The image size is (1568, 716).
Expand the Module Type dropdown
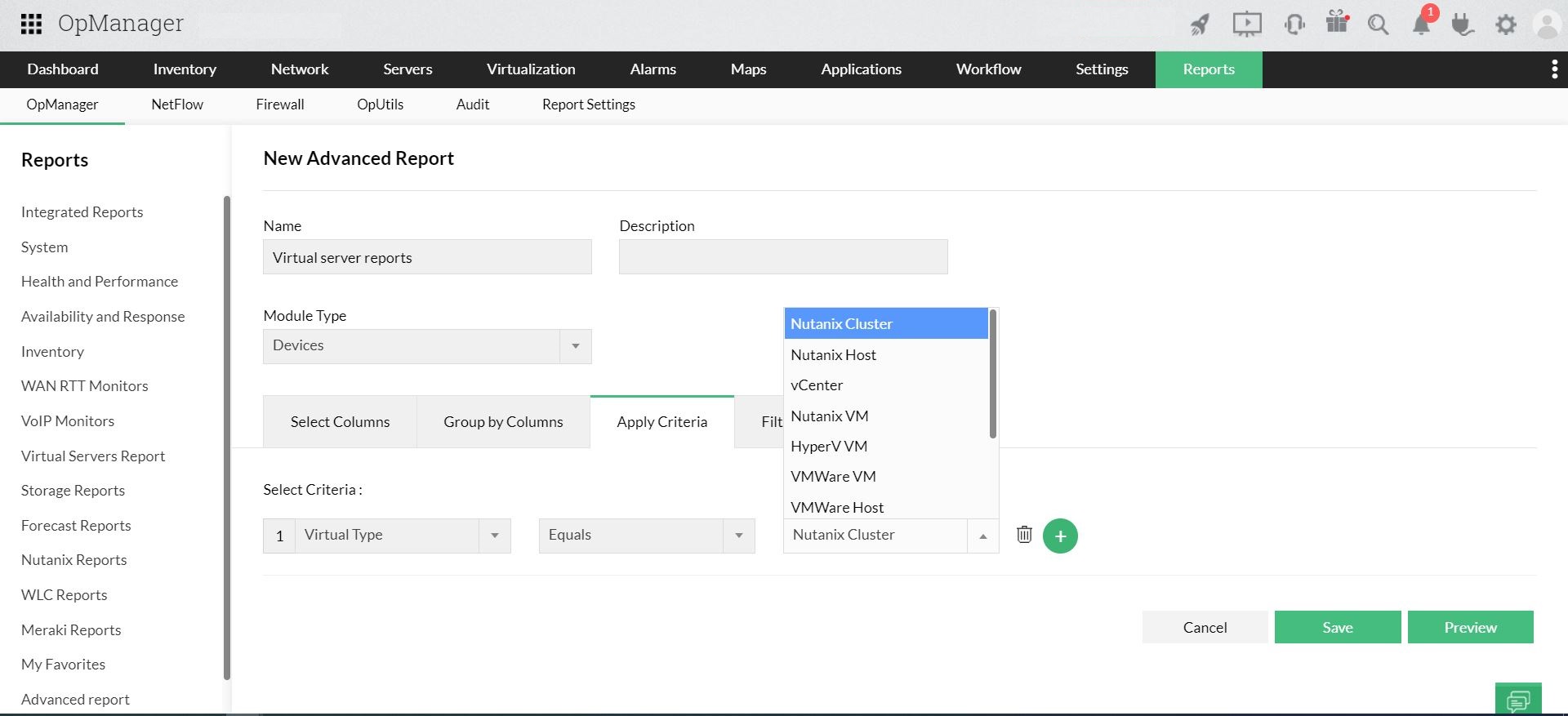[576, 346]
